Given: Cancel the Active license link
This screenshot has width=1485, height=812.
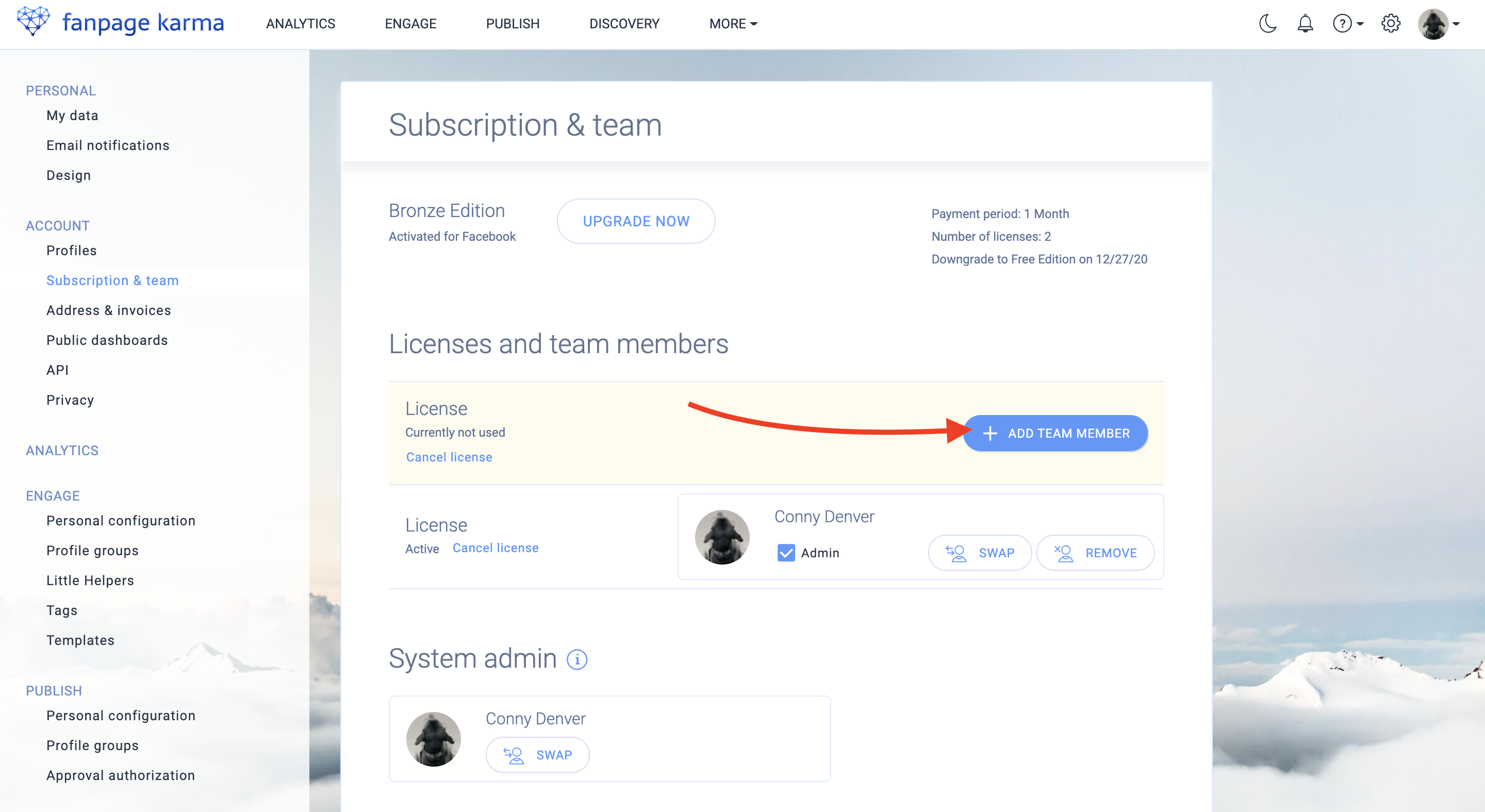Looking at the screenshot, I should click(x=495, y=548).
